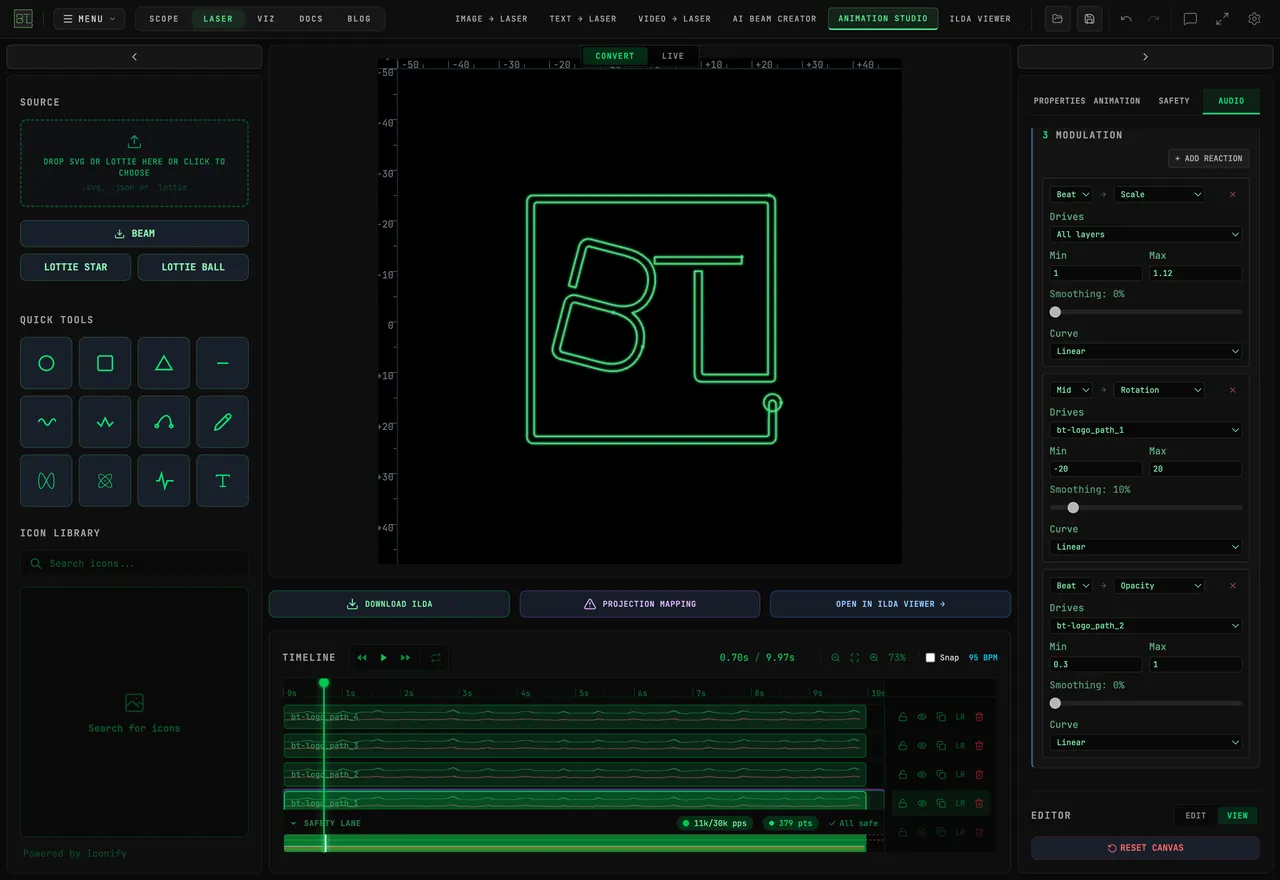Click the open folder icon in top bar
The image size is (1280, 880).
[1057, 18]
